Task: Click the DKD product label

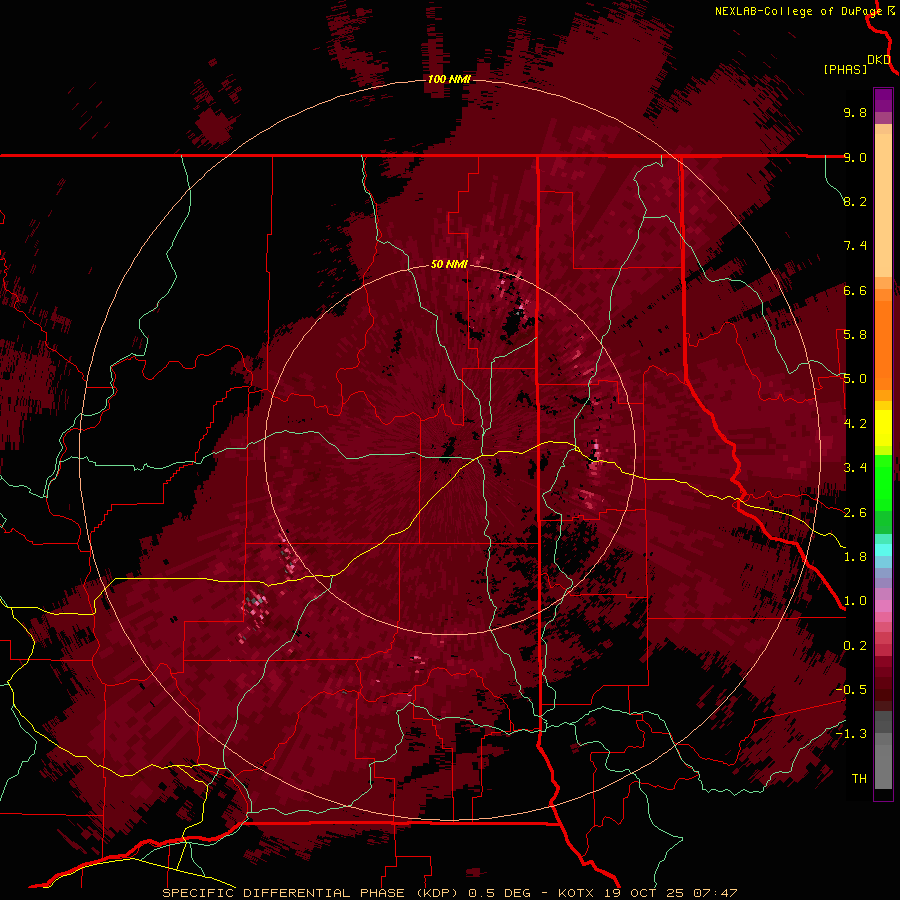Action: pyautogui.click(x=879, y=60)
